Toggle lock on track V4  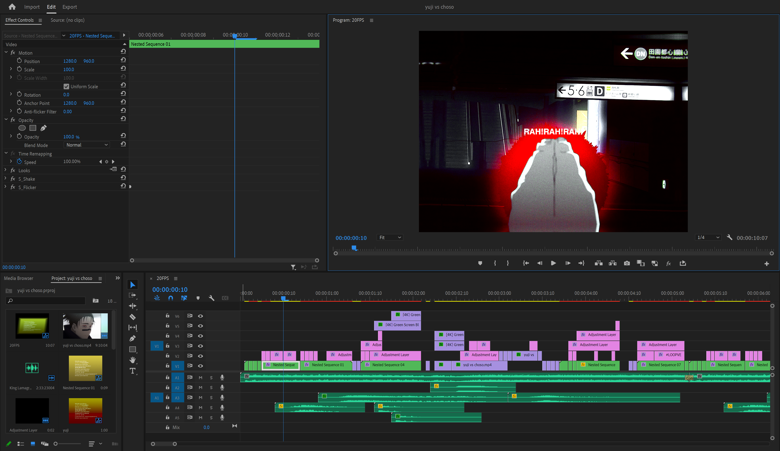point(167,336)
